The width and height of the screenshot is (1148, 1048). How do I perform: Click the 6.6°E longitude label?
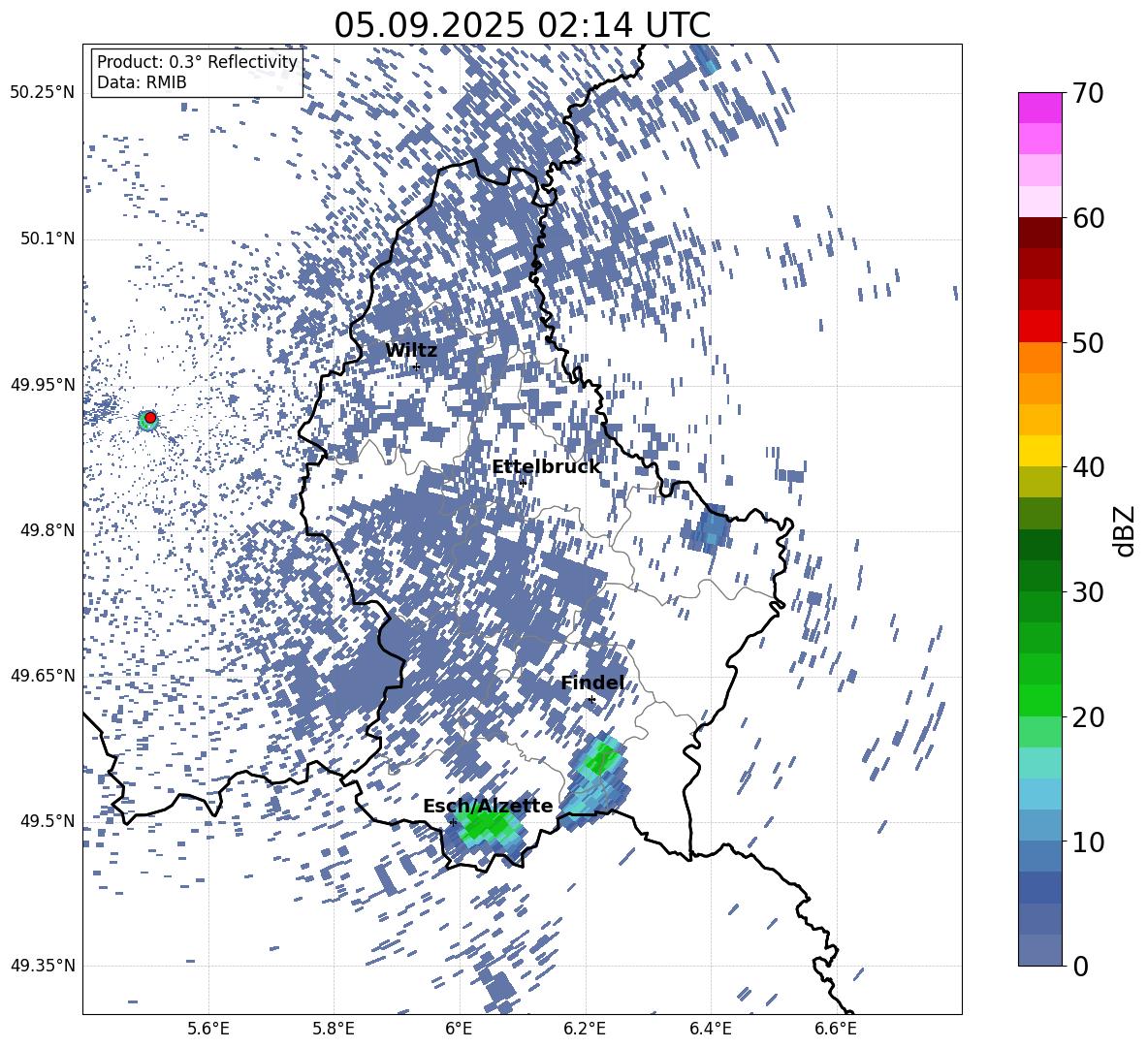836,1029
